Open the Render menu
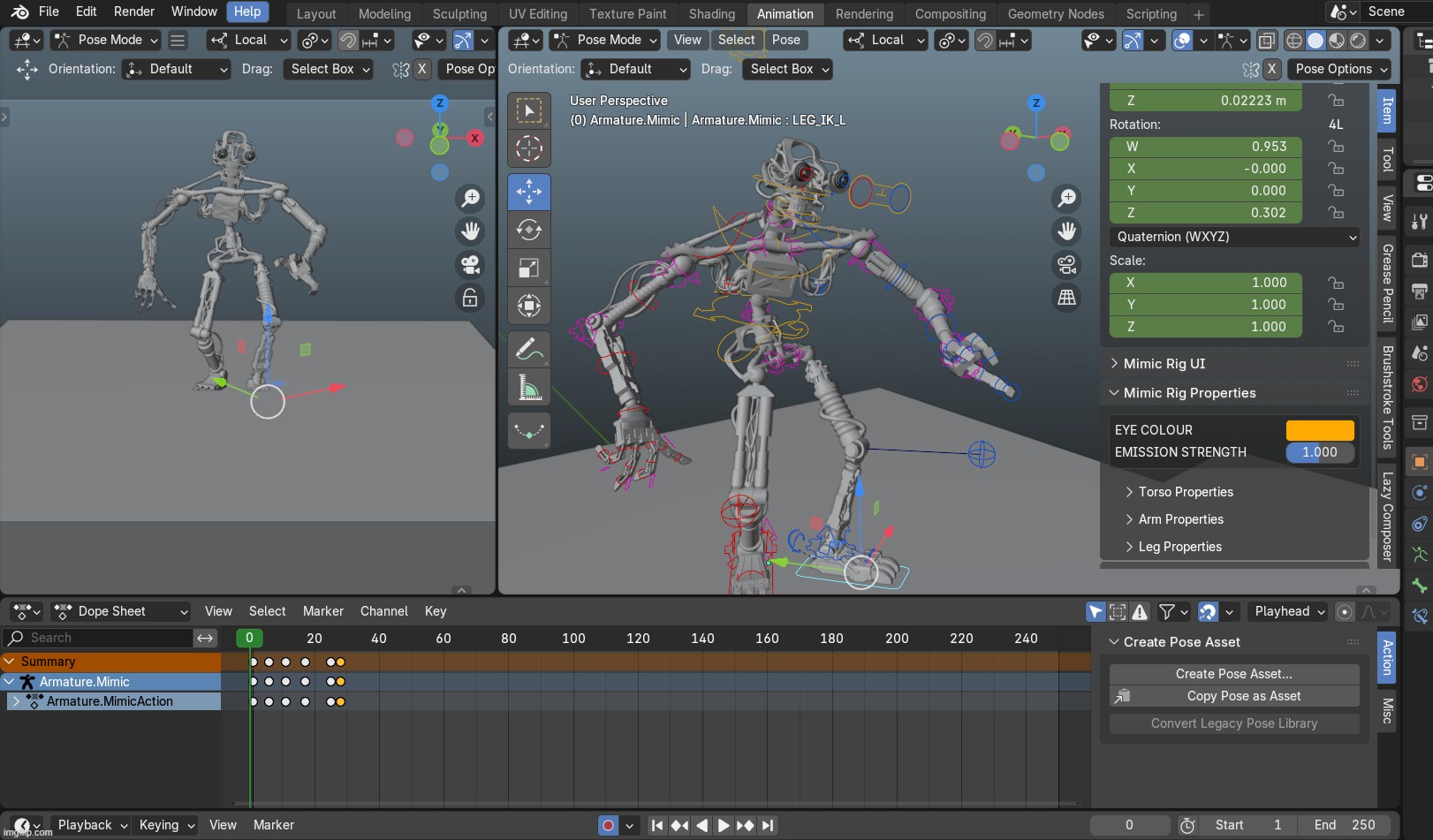 click(133, 11)
